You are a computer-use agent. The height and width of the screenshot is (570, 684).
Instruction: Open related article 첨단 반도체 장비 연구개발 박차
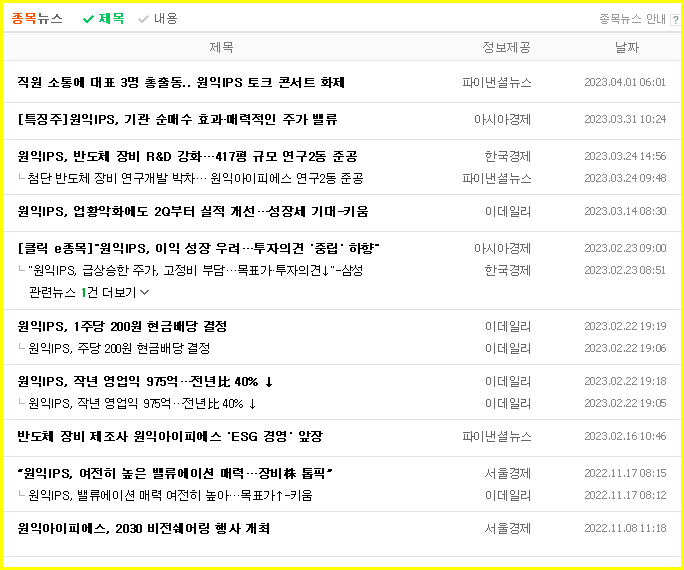(195, 178)
